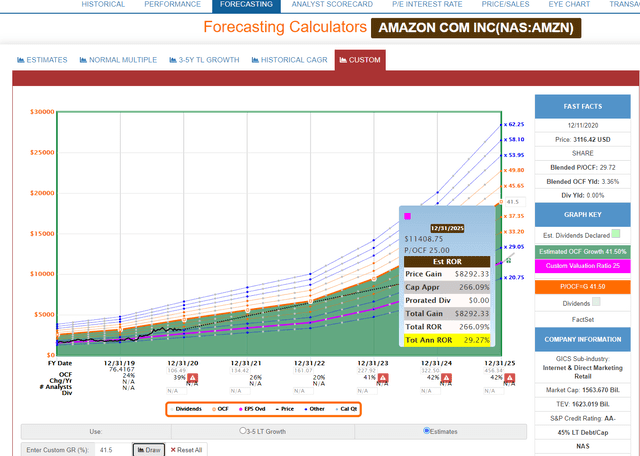Click the Est. Dividends Declared green swatch
This screenshot has width=640, height=456.
coord(616,234)
